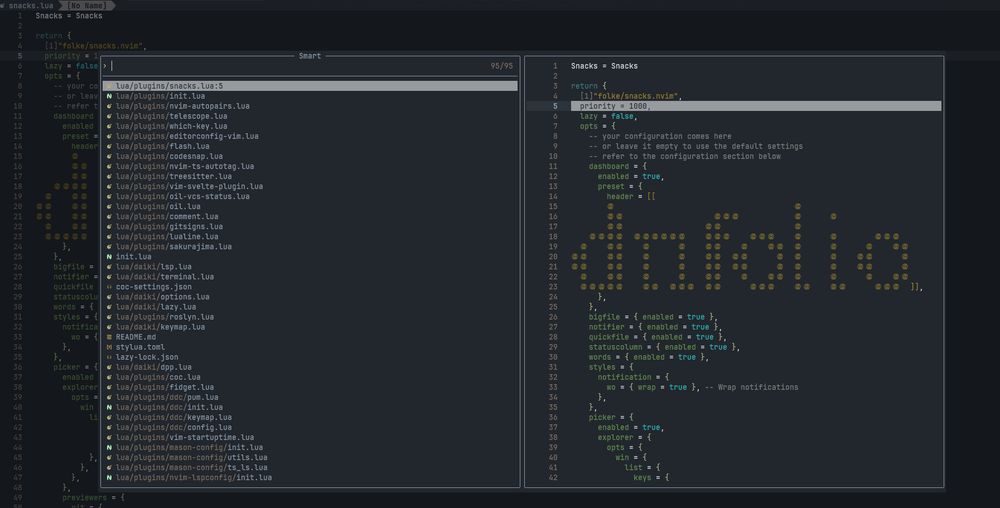Select lua/plugins/snacks.lua:5 in the picker list

311,86
